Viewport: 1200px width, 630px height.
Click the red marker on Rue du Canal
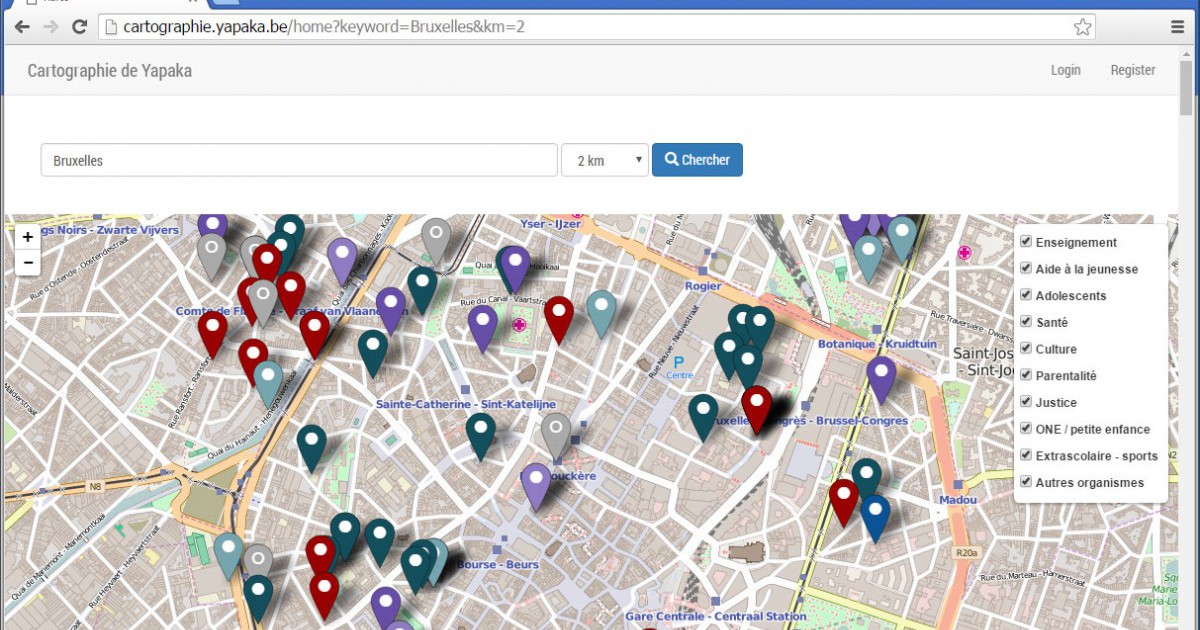pos(559,319)
